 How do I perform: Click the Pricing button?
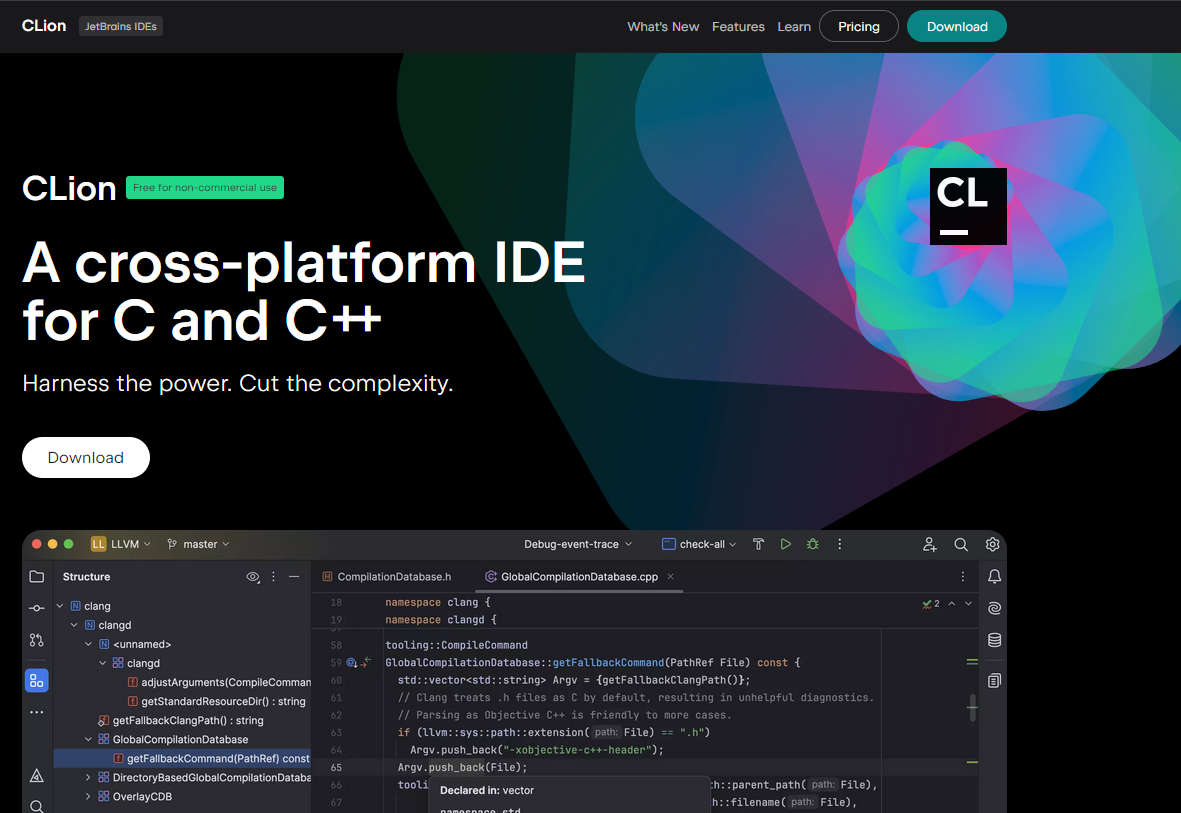[859, 26]
